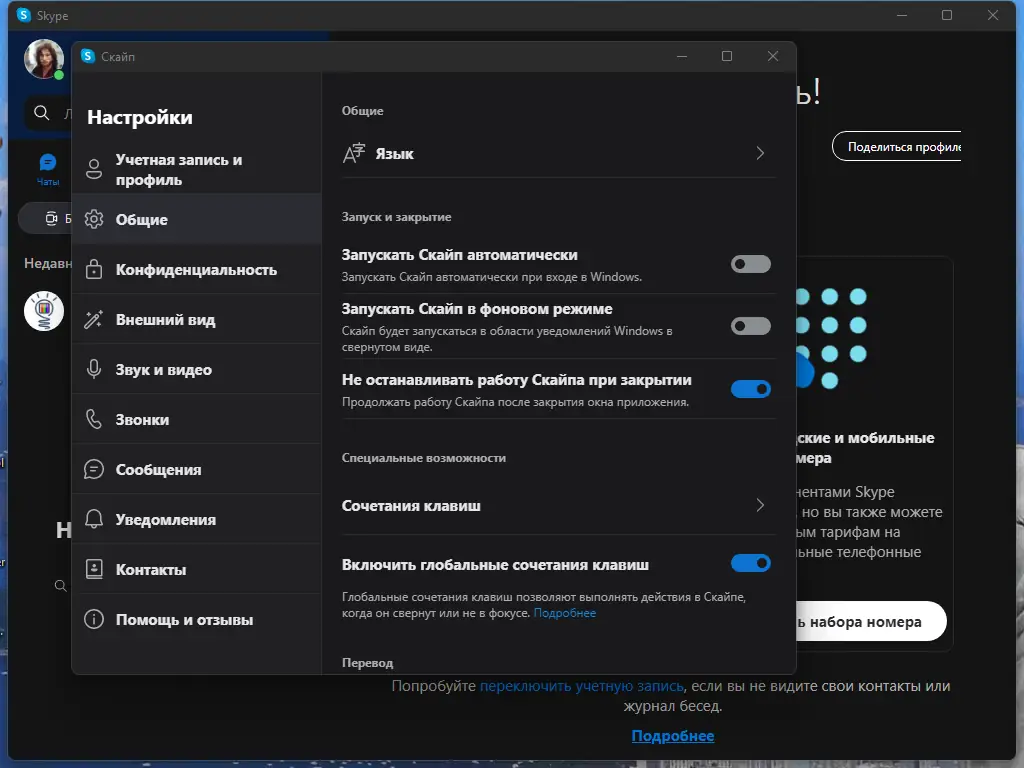Select the microphone icon for Звук и видео
This screenshot has height=768, width=1024.
[x=94, y=369]
